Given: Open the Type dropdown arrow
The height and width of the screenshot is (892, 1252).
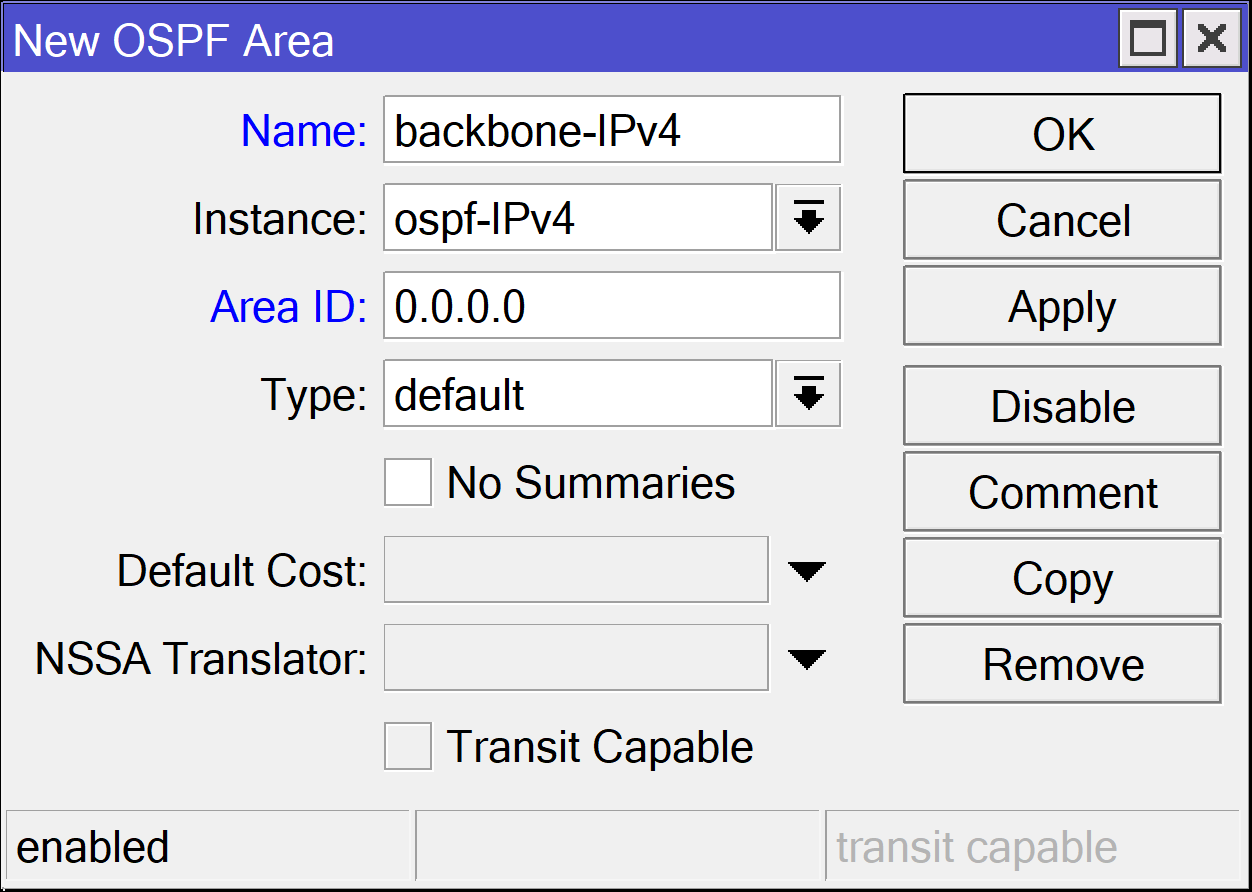Looking at the screenshot, I should pyautogui.click(x=808, y=393).
